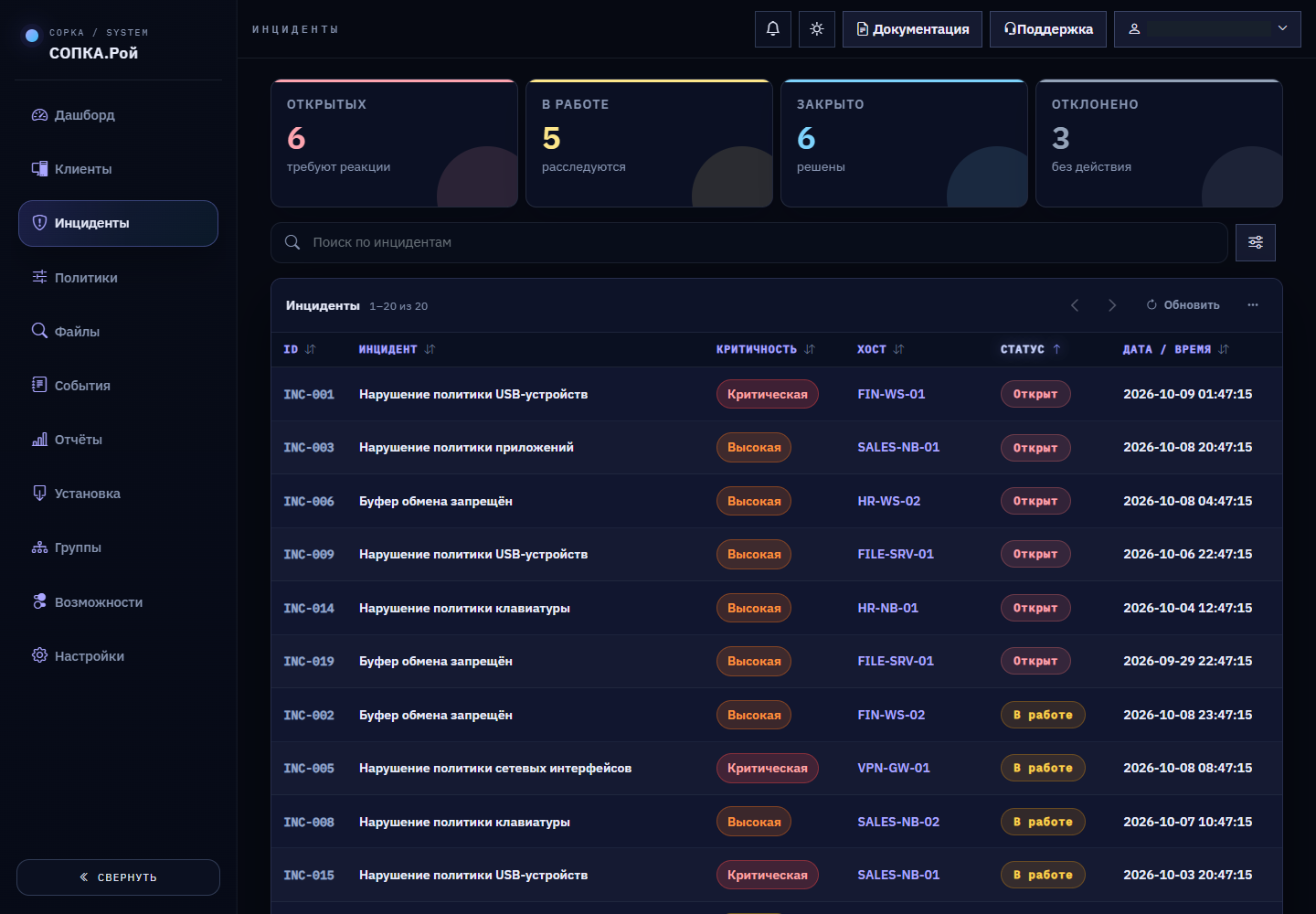
Task: Open Политики in the sidebar
Action: [x=118, y=278]
